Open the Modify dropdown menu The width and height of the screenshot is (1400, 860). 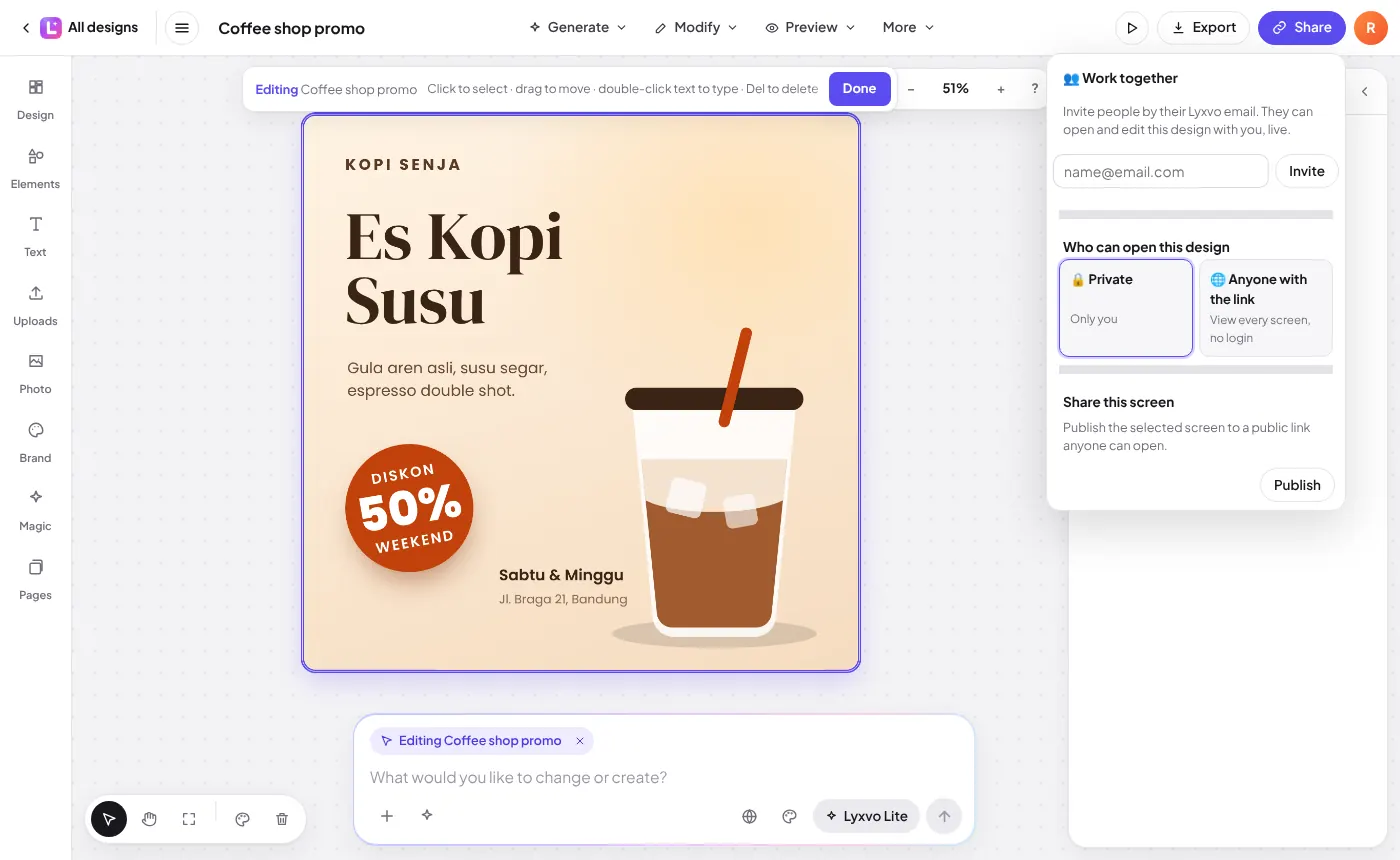pos(696,28)
